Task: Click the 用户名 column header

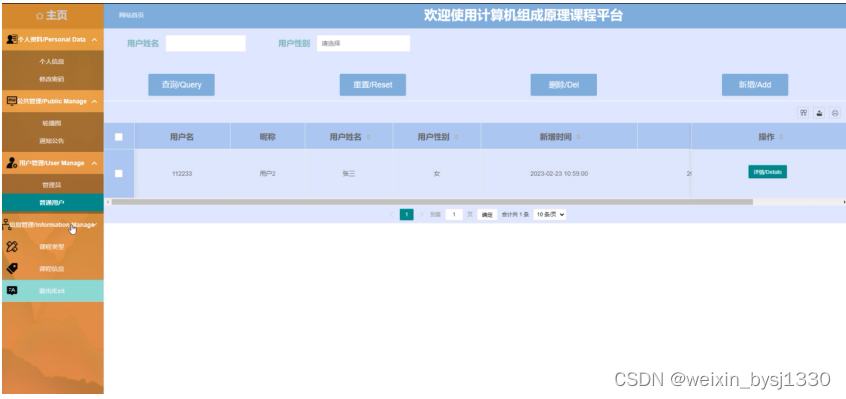Action: tap(182, 137)
